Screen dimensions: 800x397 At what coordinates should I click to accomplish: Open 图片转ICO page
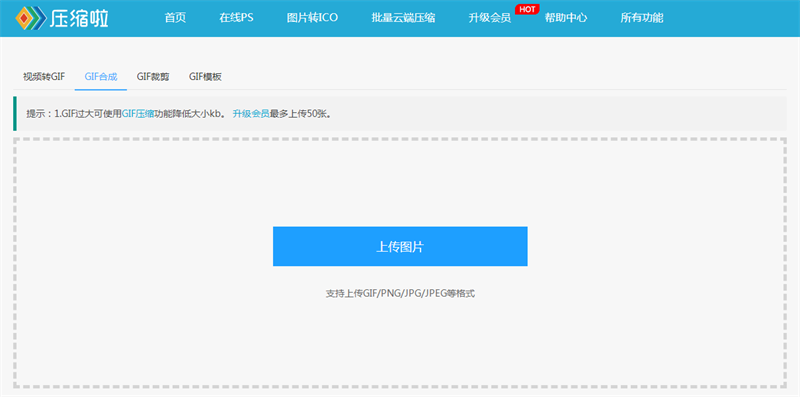(312, 18)
